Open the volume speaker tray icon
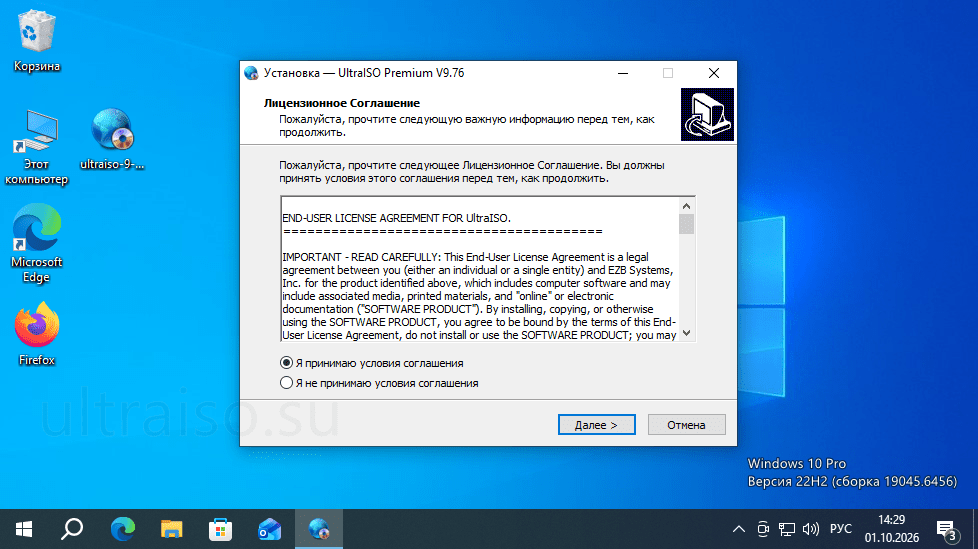 click(810, 529)
